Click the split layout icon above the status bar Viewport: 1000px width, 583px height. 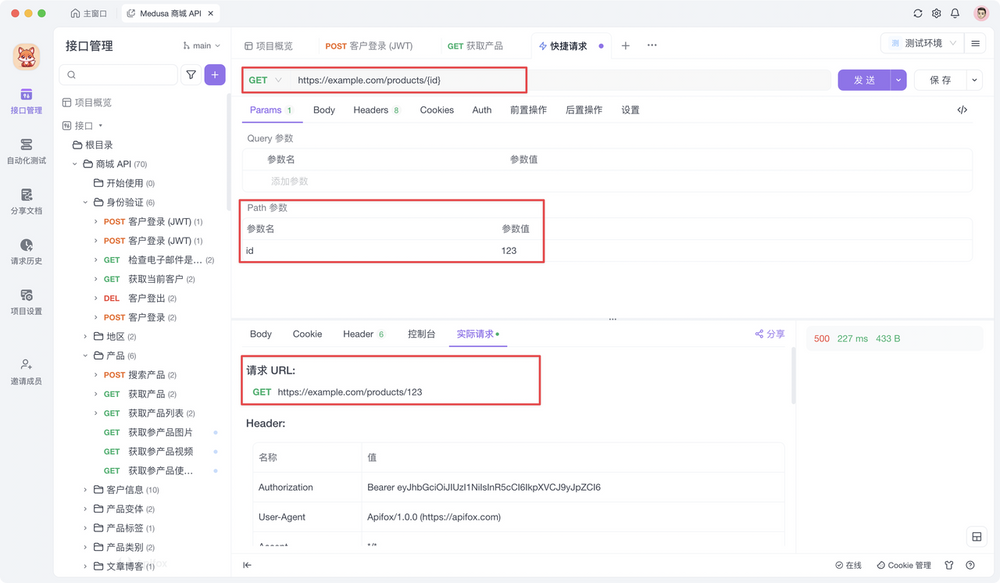(976, 536)
